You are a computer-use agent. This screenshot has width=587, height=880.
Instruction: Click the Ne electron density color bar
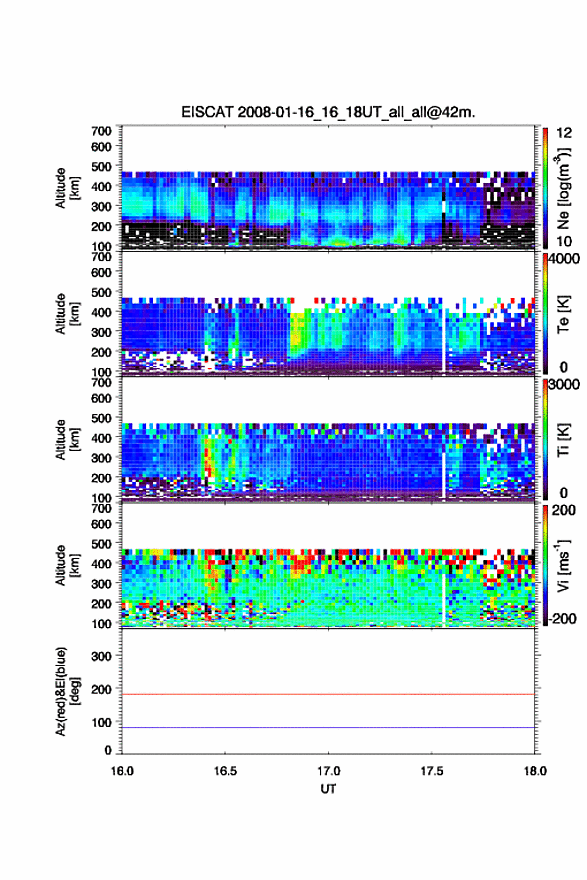point(545,187)
